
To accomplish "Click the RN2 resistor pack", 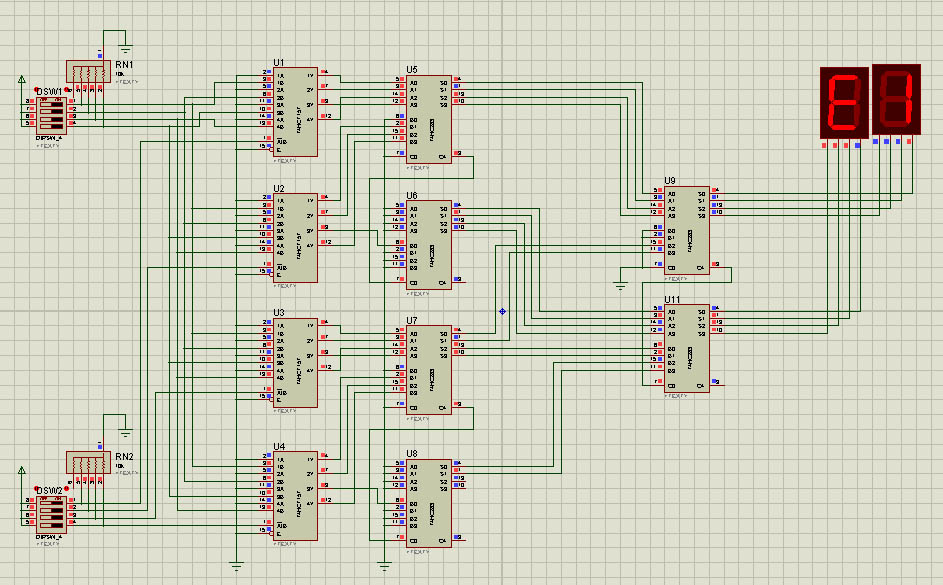I will [89, 463].
